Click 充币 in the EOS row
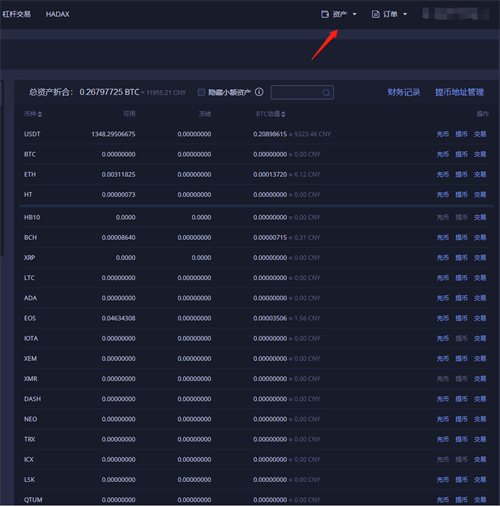Image resolution: width=500 pixels, height=507 pixels. tap(443, 318)
